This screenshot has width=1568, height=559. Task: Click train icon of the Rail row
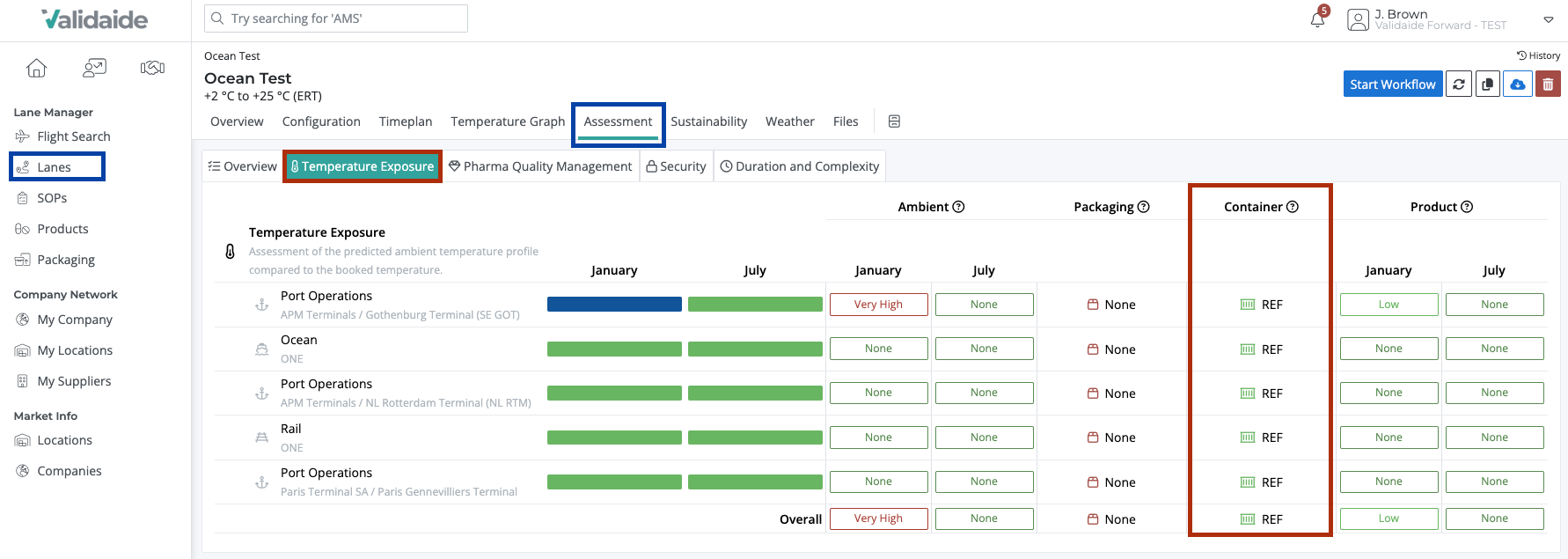coord(261,438)
